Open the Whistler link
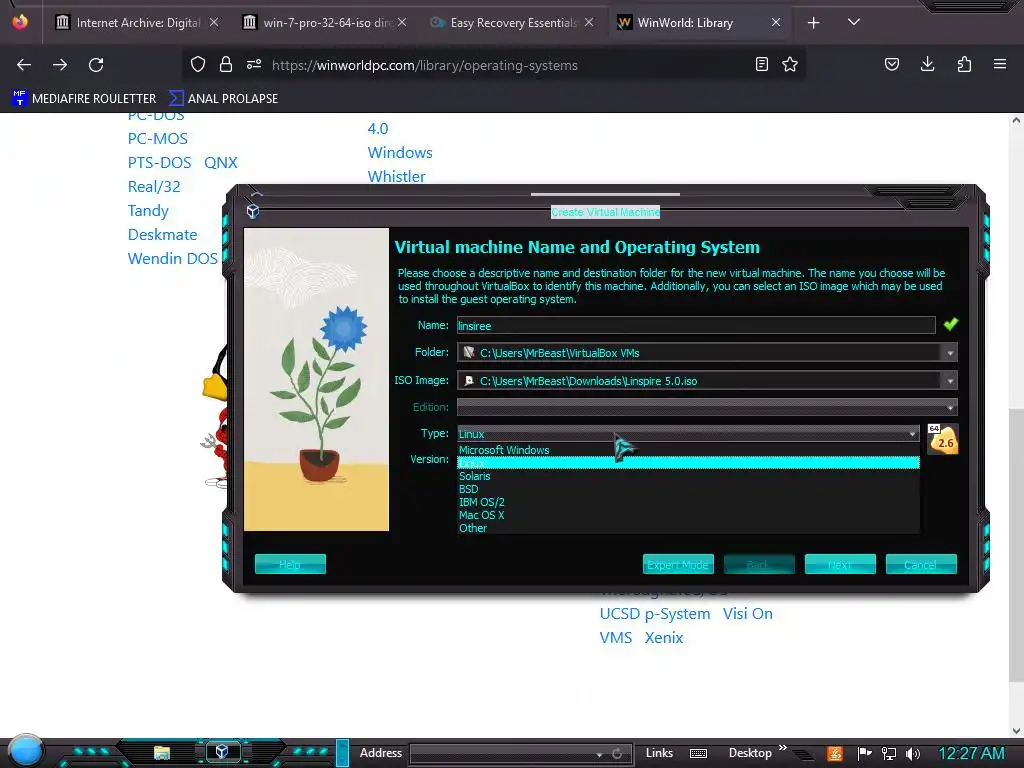The width and height of the screenshot is (1024, 768). (x=396, y=176)
